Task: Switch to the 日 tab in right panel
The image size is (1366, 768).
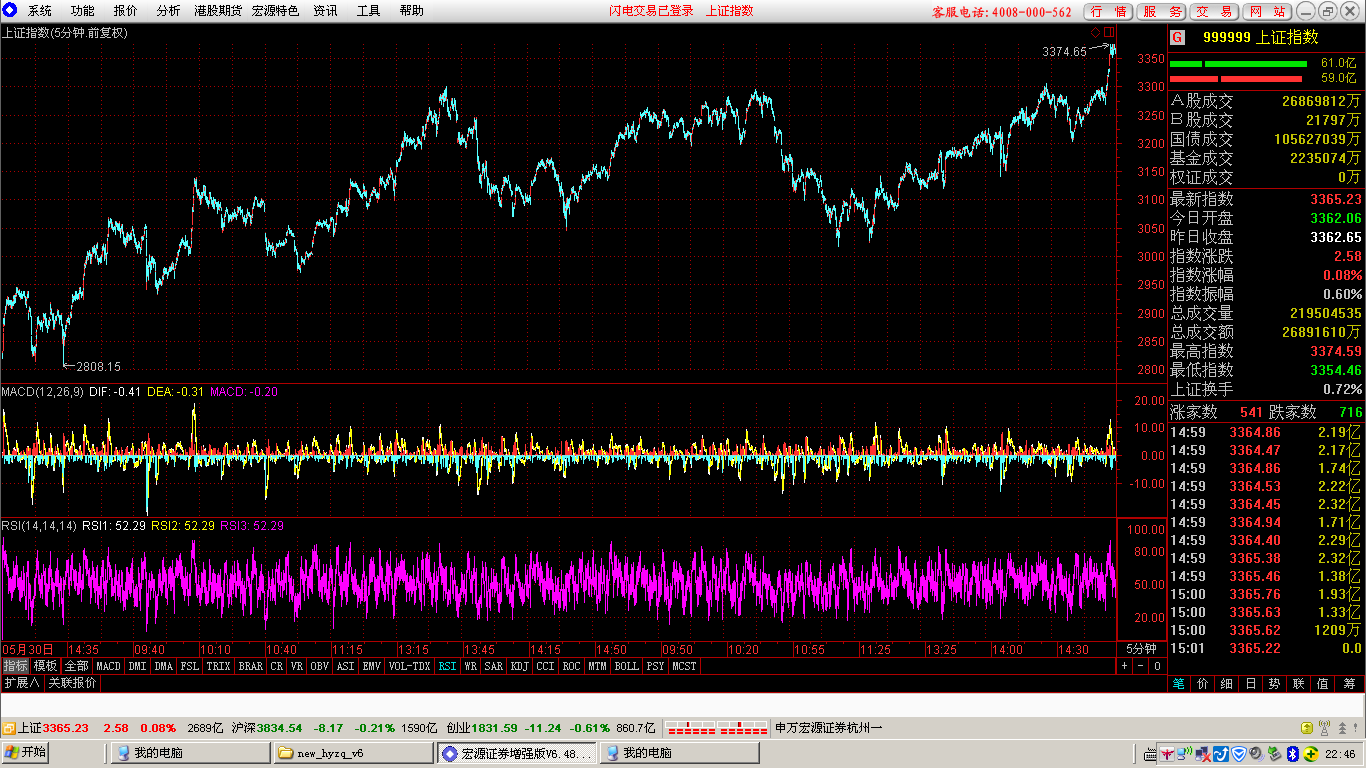Action: 1251,684
